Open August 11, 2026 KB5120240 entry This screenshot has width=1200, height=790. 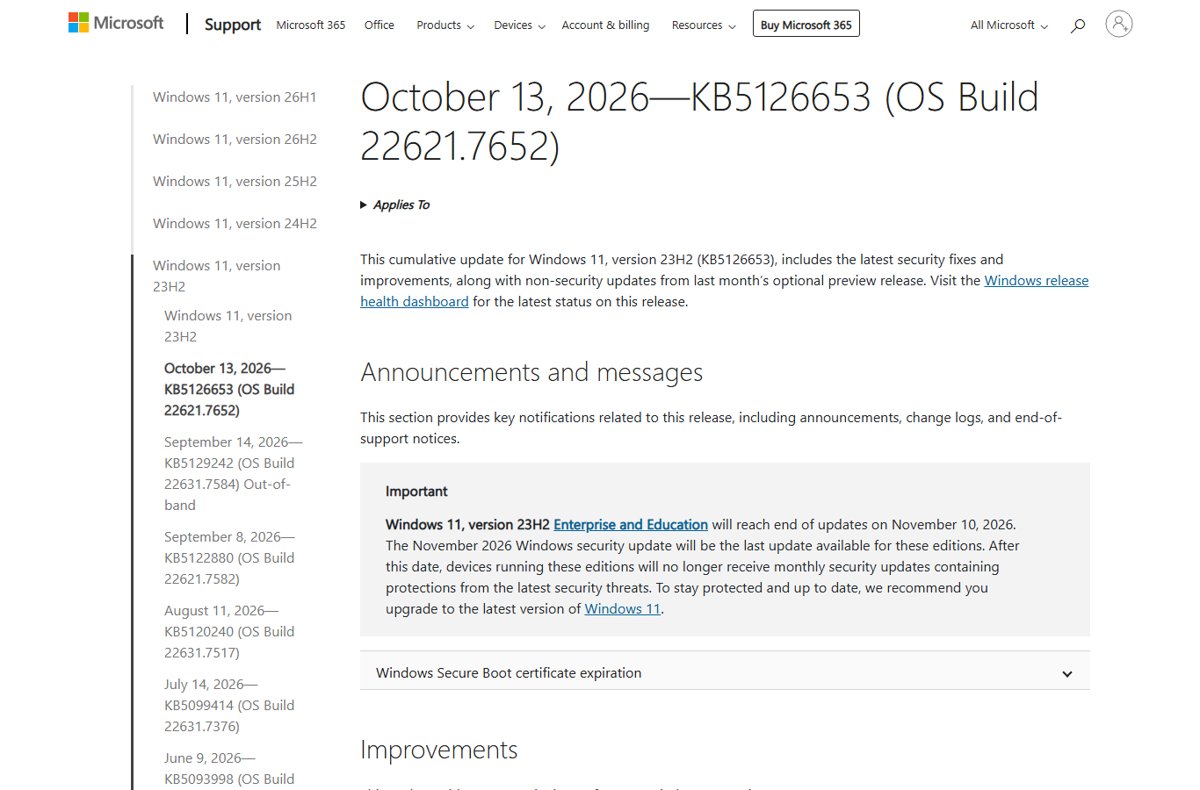click(x=229, y=631)
